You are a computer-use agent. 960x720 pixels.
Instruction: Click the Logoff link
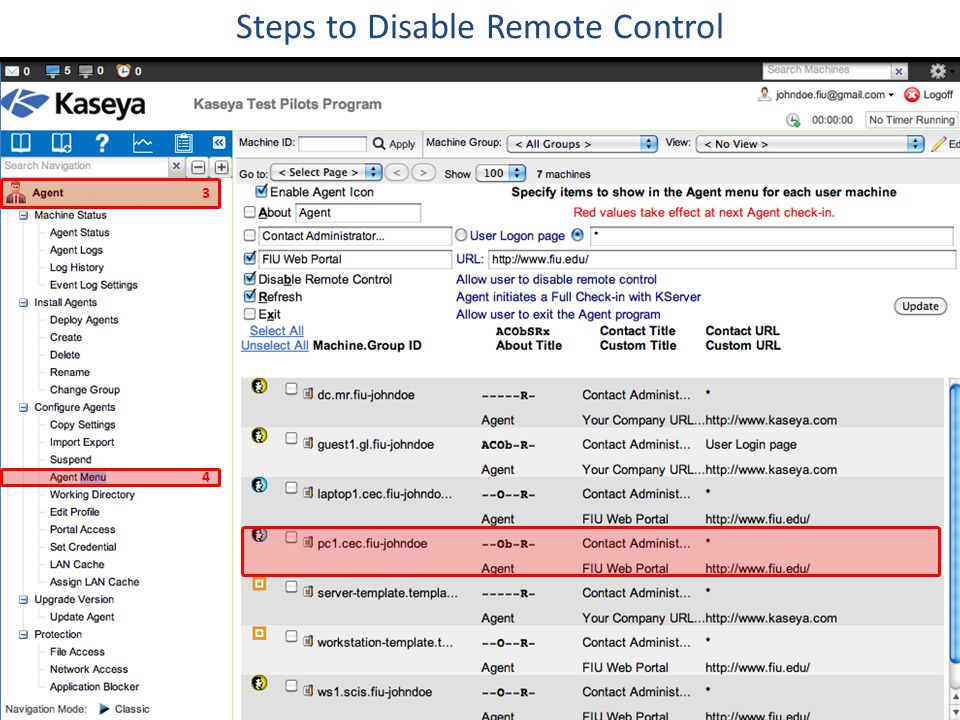click(938, 95)
